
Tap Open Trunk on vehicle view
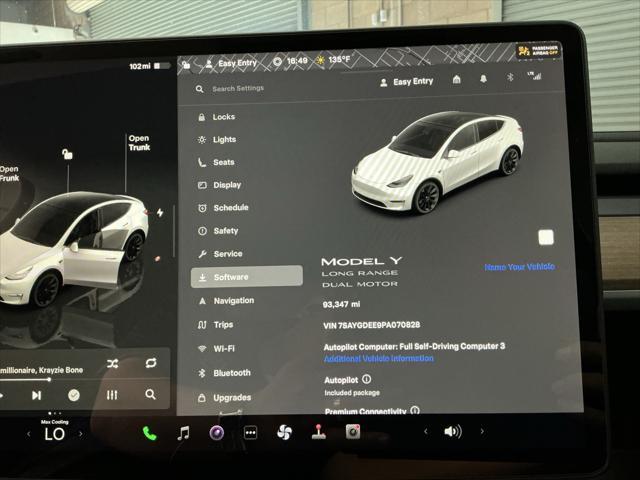[139, 143]
